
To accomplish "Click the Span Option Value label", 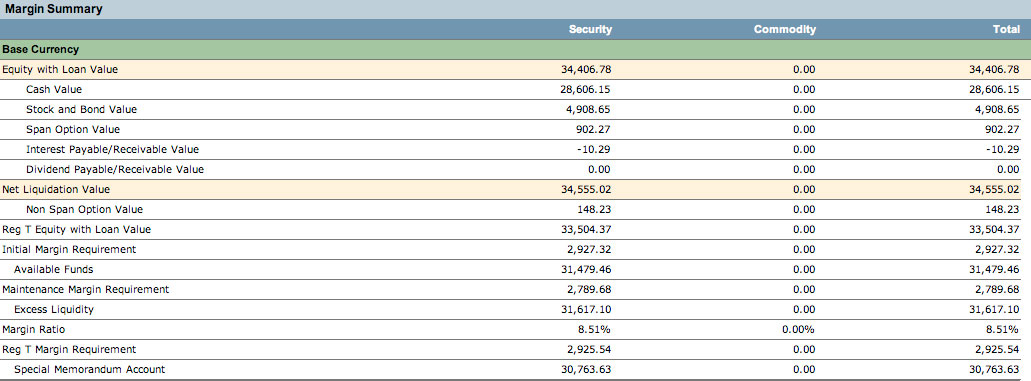I will 73,130.
